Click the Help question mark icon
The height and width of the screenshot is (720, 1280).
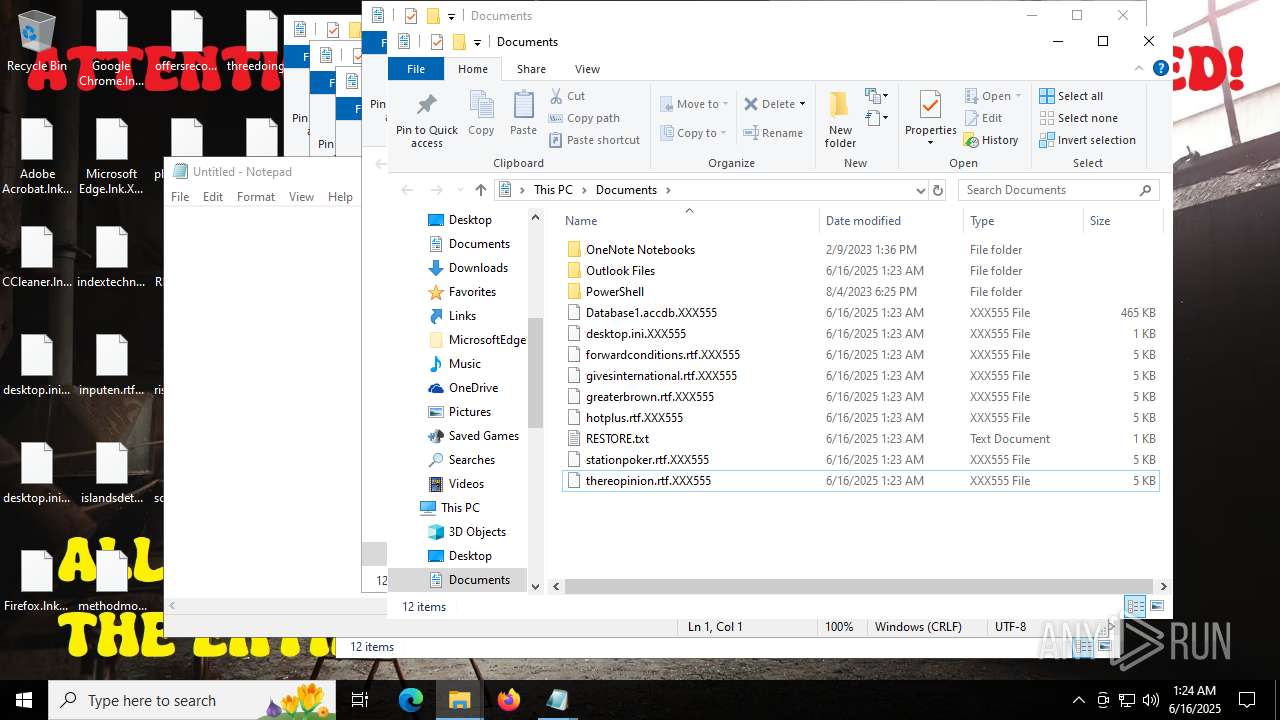(1160, 69)
